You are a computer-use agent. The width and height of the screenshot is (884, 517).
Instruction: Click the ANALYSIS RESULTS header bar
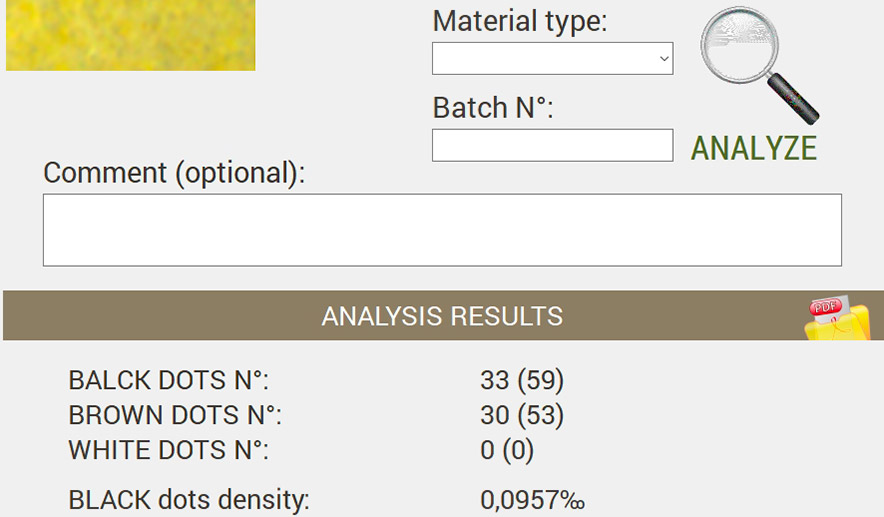[x=443, y=316]
